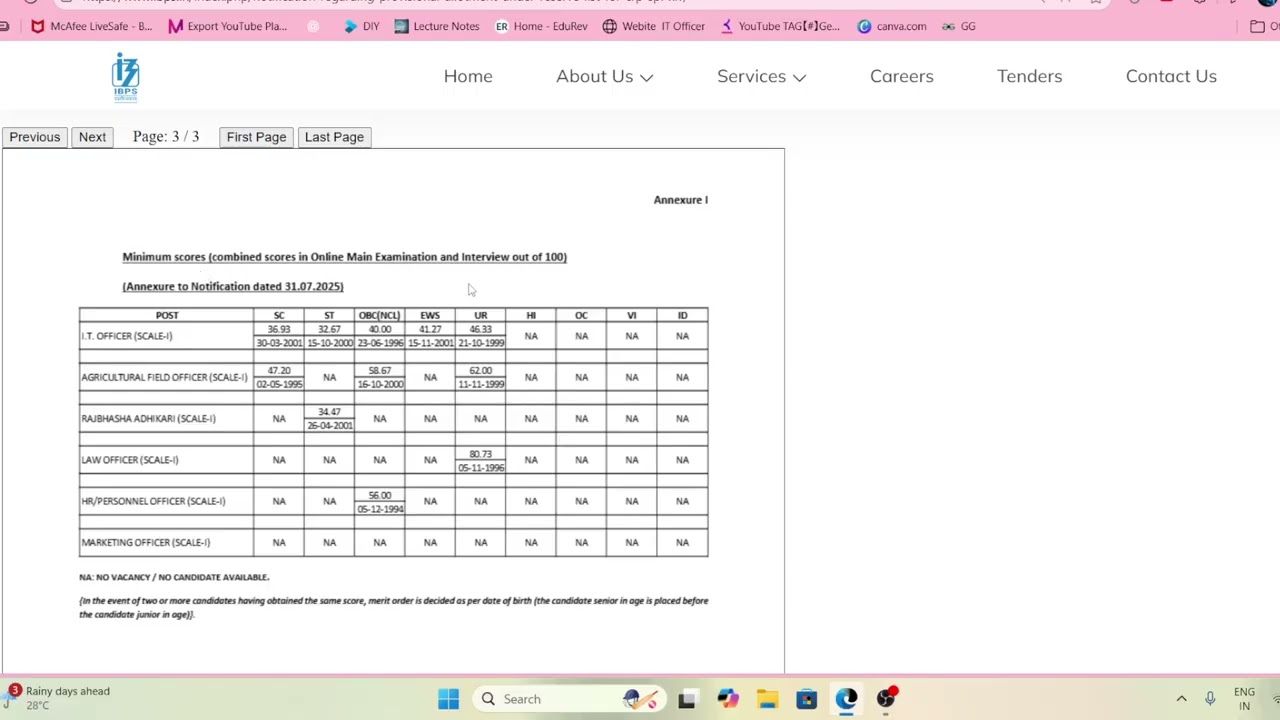The image size is (1280, 720).
Task: Open Task View on the taskbar
Action: (x=687, y=699)
